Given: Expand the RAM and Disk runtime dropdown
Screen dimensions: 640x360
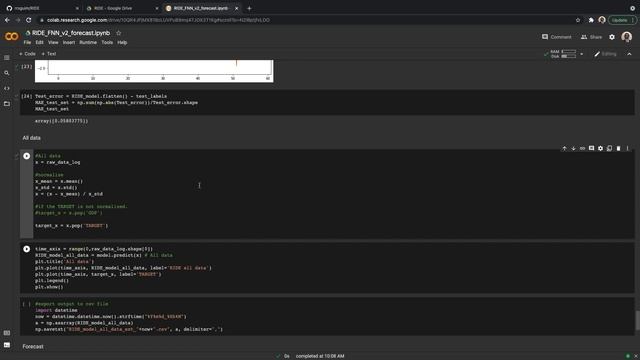Looking at the screenshot, I should tap(582, 54).
